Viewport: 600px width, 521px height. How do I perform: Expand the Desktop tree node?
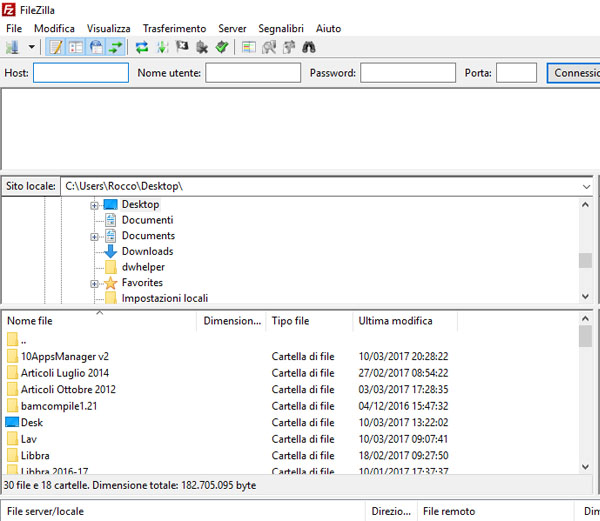click(94, 205)
